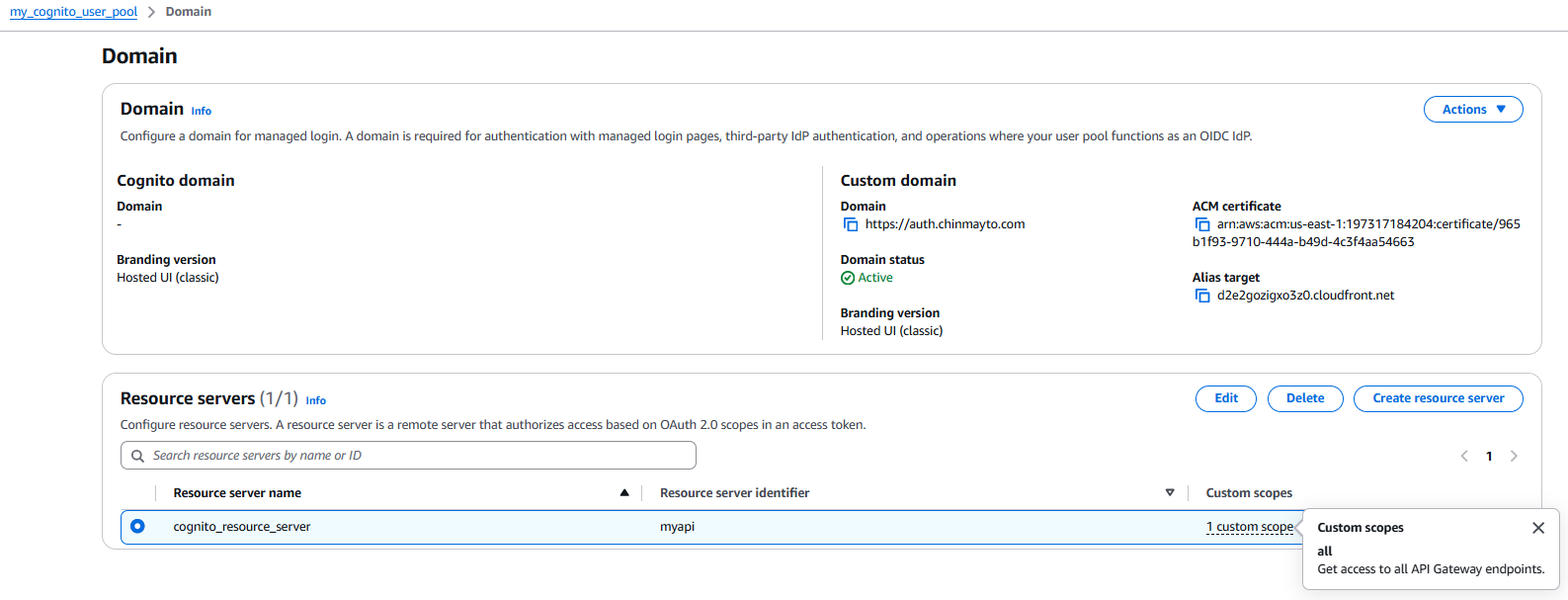This screenshot has width=1568, height=600.
Task: Go to next page of resource servers
Action: pyautogui.click(x=1514, y=456)
